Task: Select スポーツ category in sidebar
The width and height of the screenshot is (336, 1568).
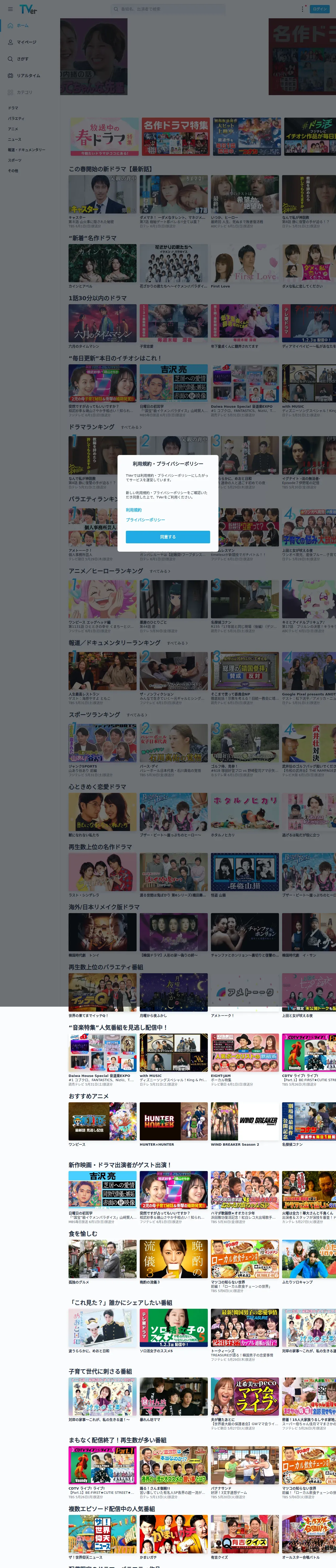Action: pos(15,160)
